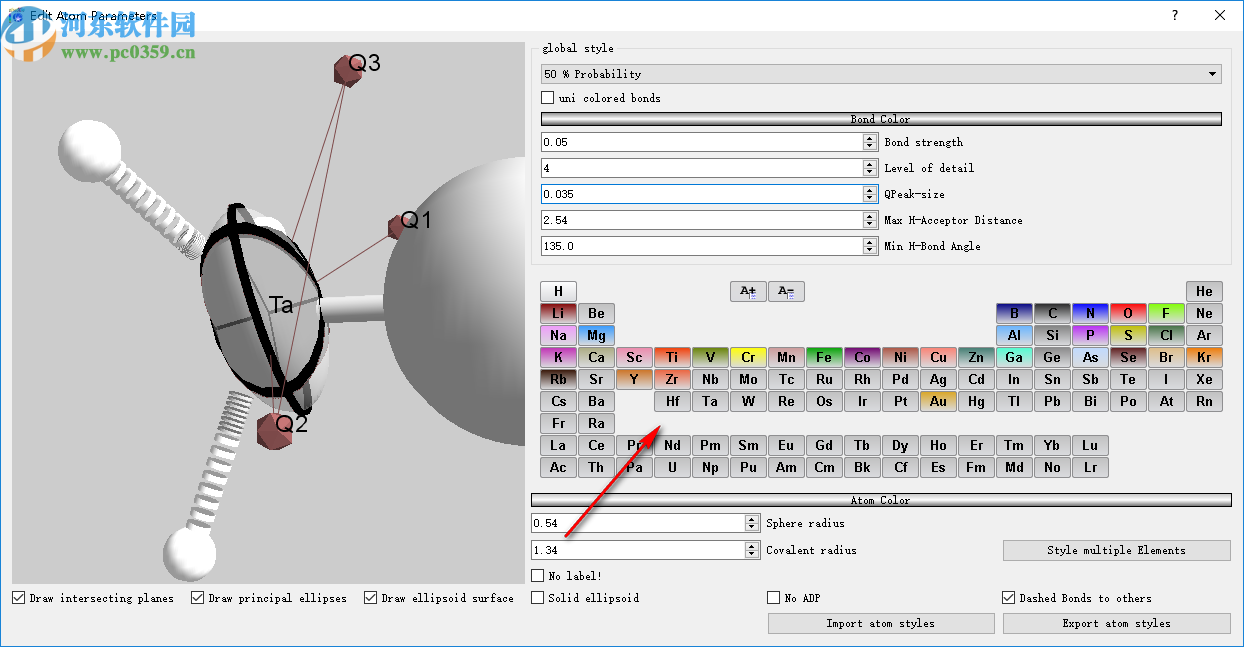Select the lawrencium Lr element

point(1090,467)
